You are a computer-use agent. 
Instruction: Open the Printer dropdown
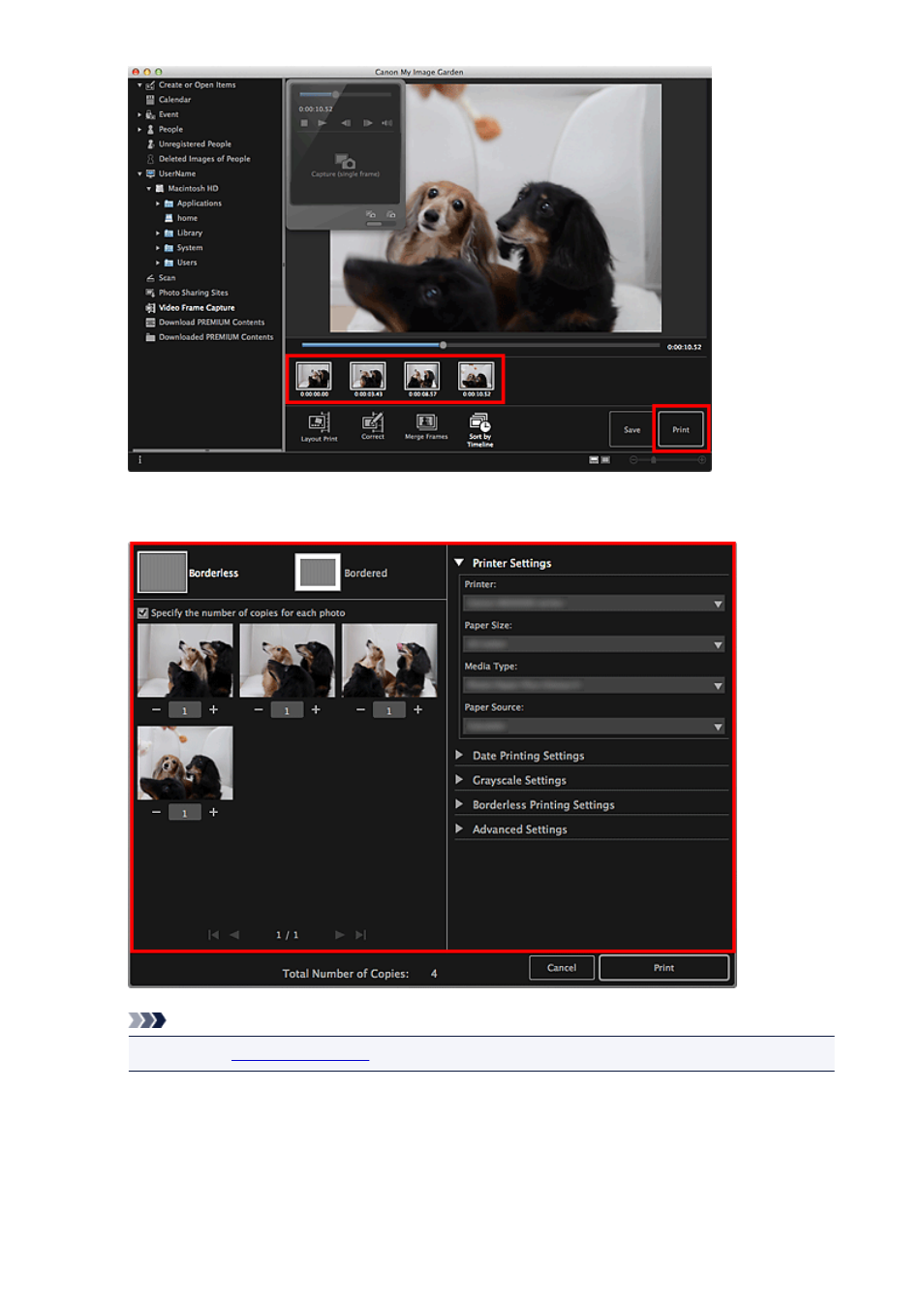pos(594,603)
